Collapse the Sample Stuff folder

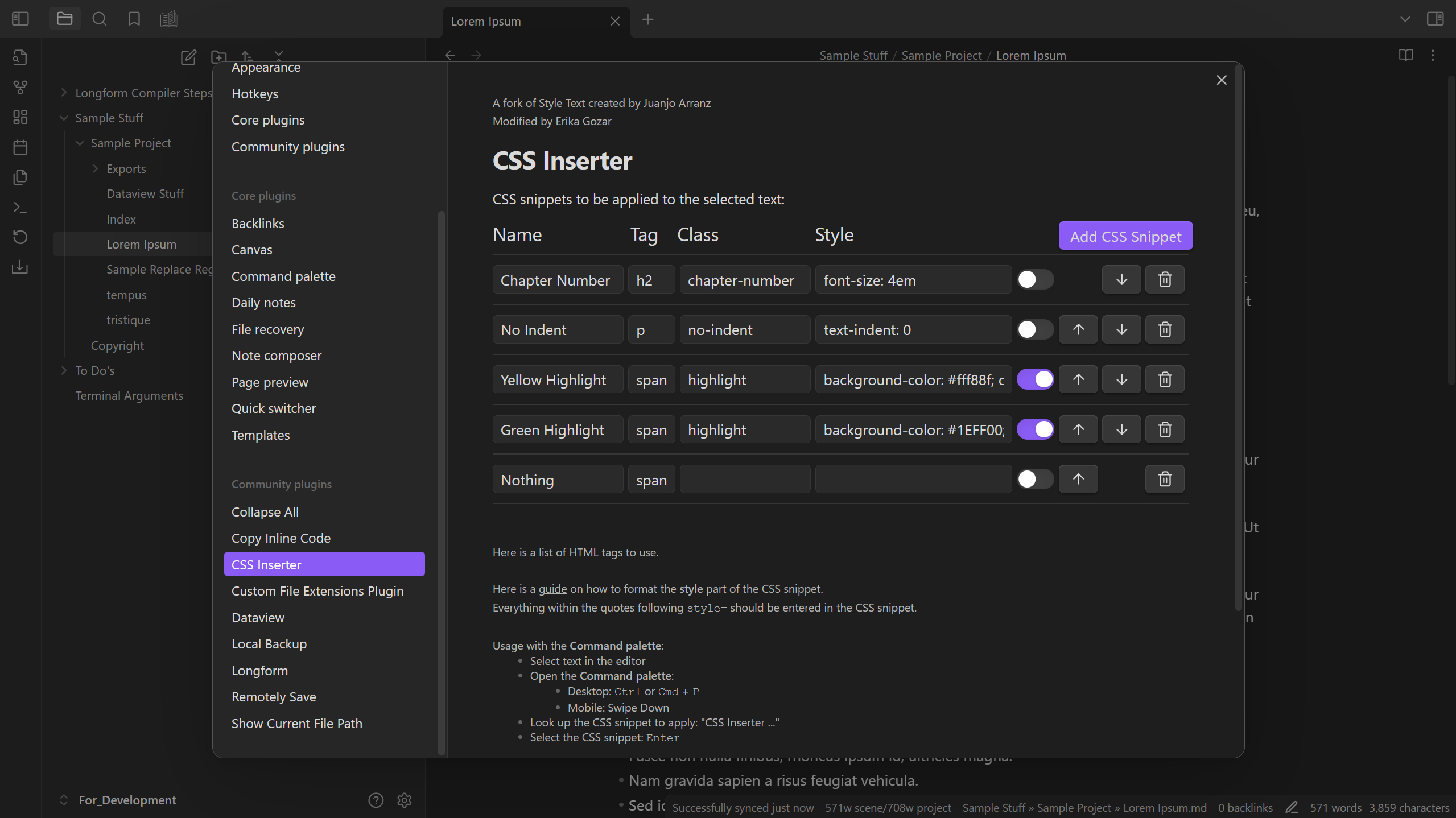[64, 118]
